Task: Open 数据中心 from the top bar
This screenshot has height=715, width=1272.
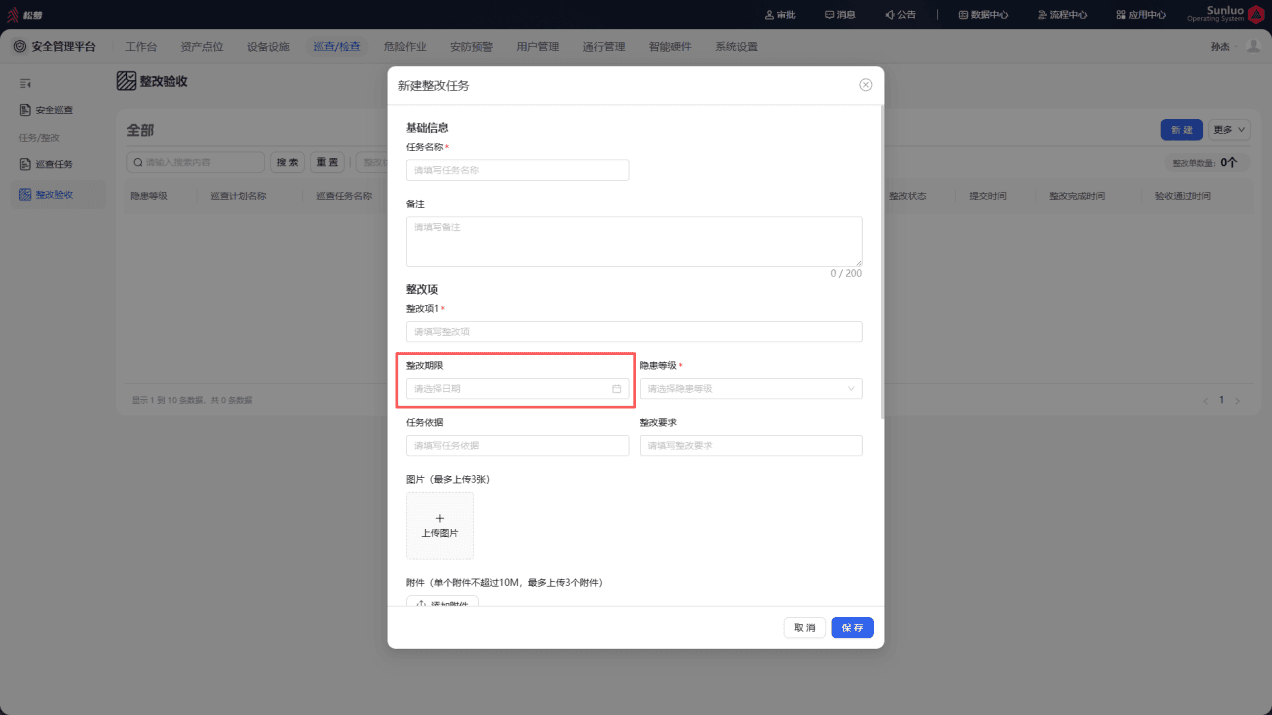Action: 983,15
